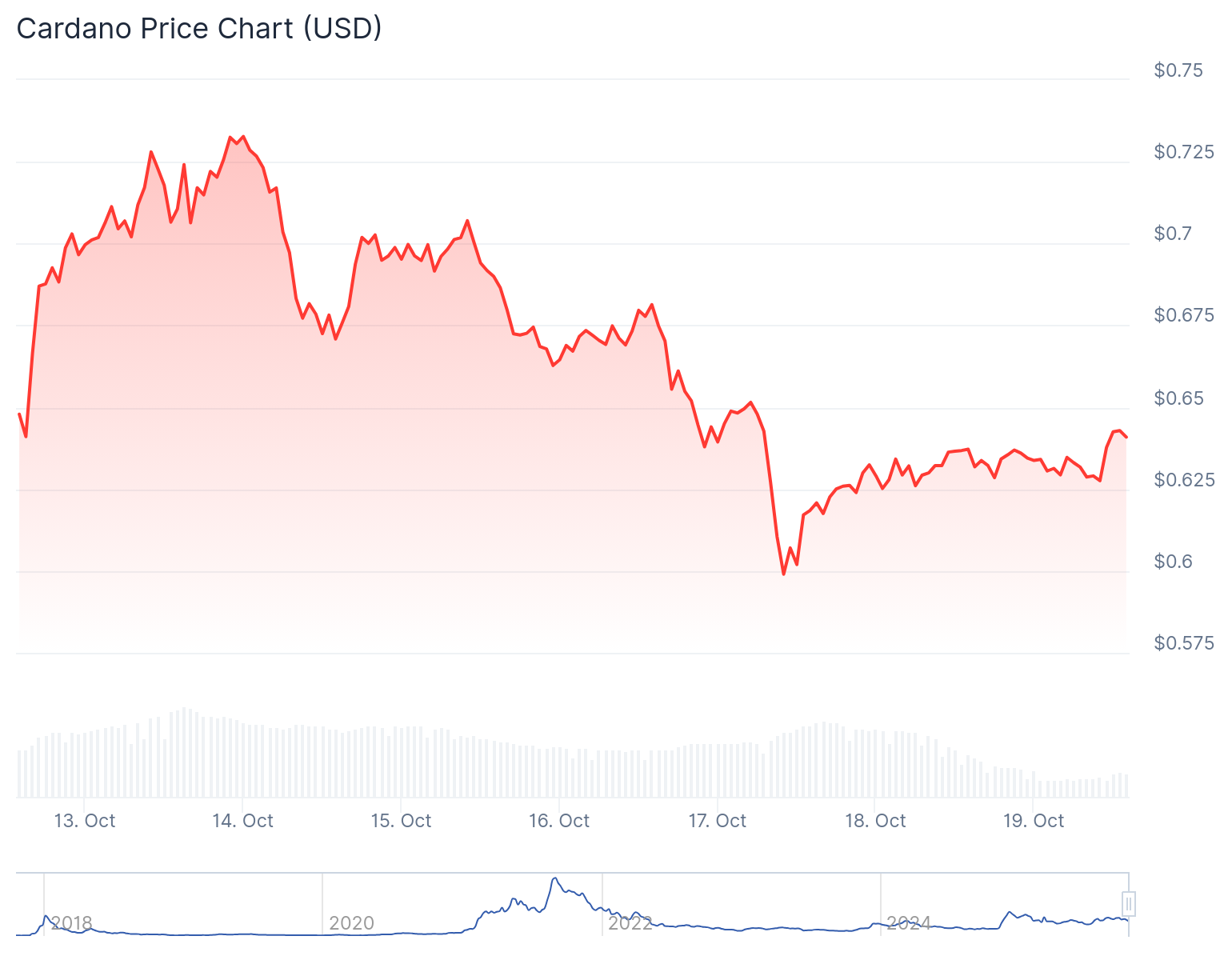The image size is (1232, 960).
Task: Click the 19. Oct date label
Action: point(1034,821)
